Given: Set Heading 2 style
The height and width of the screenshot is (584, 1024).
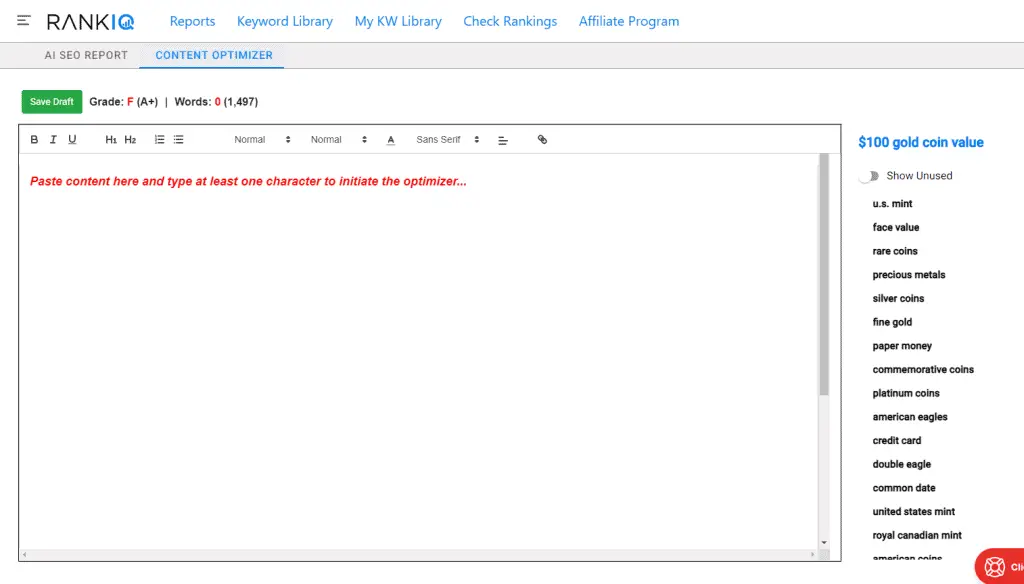Looking at the screenshot, I should tap(130, 140).
